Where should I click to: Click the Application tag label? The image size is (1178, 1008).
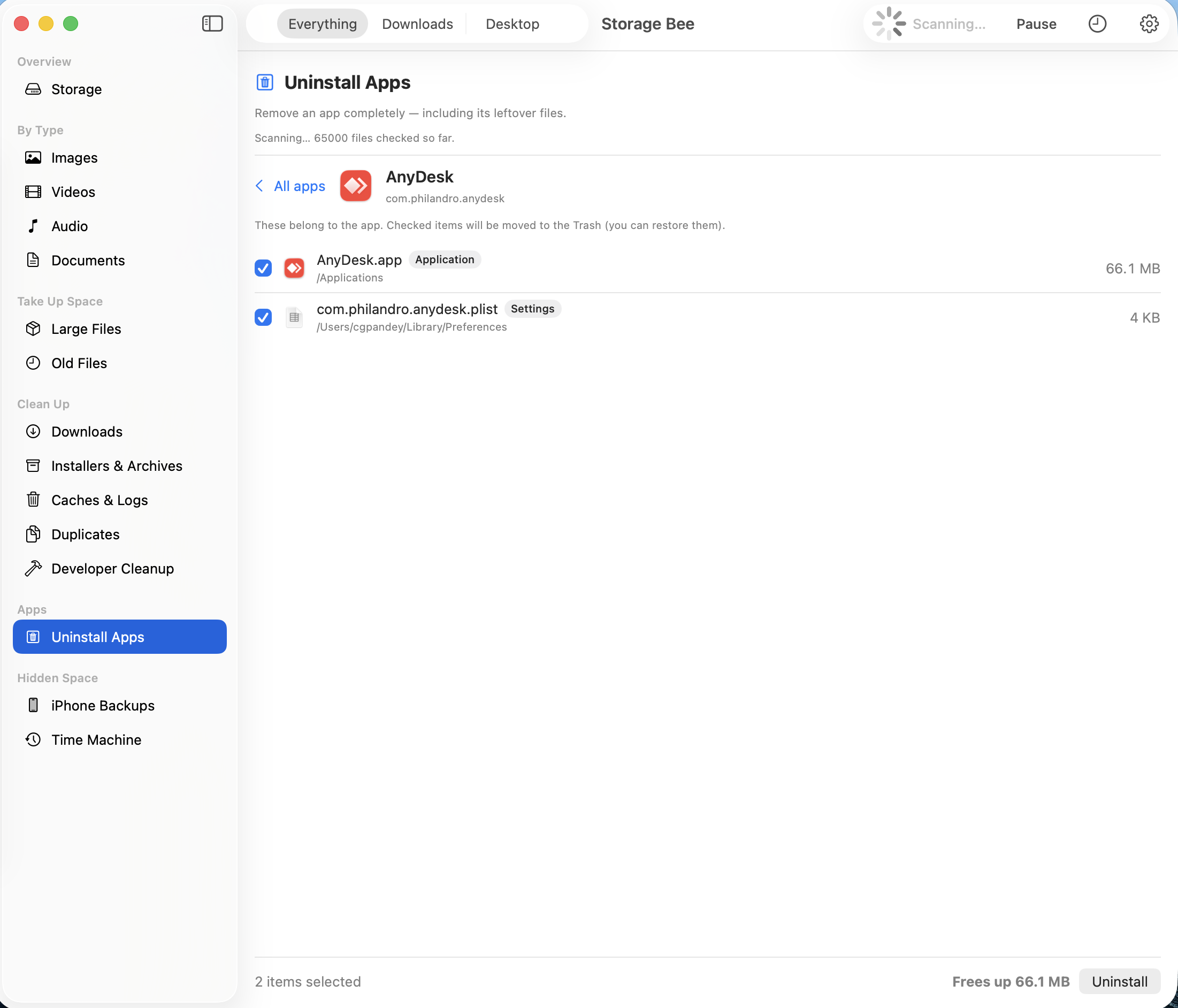click(x=445, y=259)
